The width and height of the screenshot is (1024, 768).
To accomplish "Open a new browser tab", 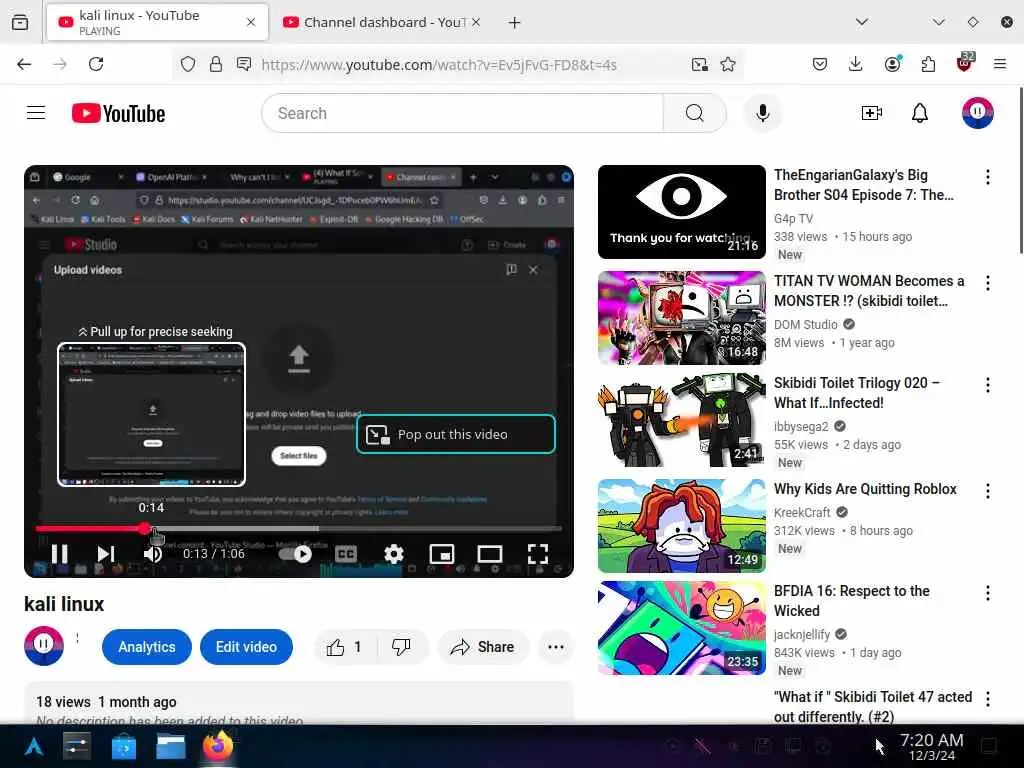I will point(515,23).
